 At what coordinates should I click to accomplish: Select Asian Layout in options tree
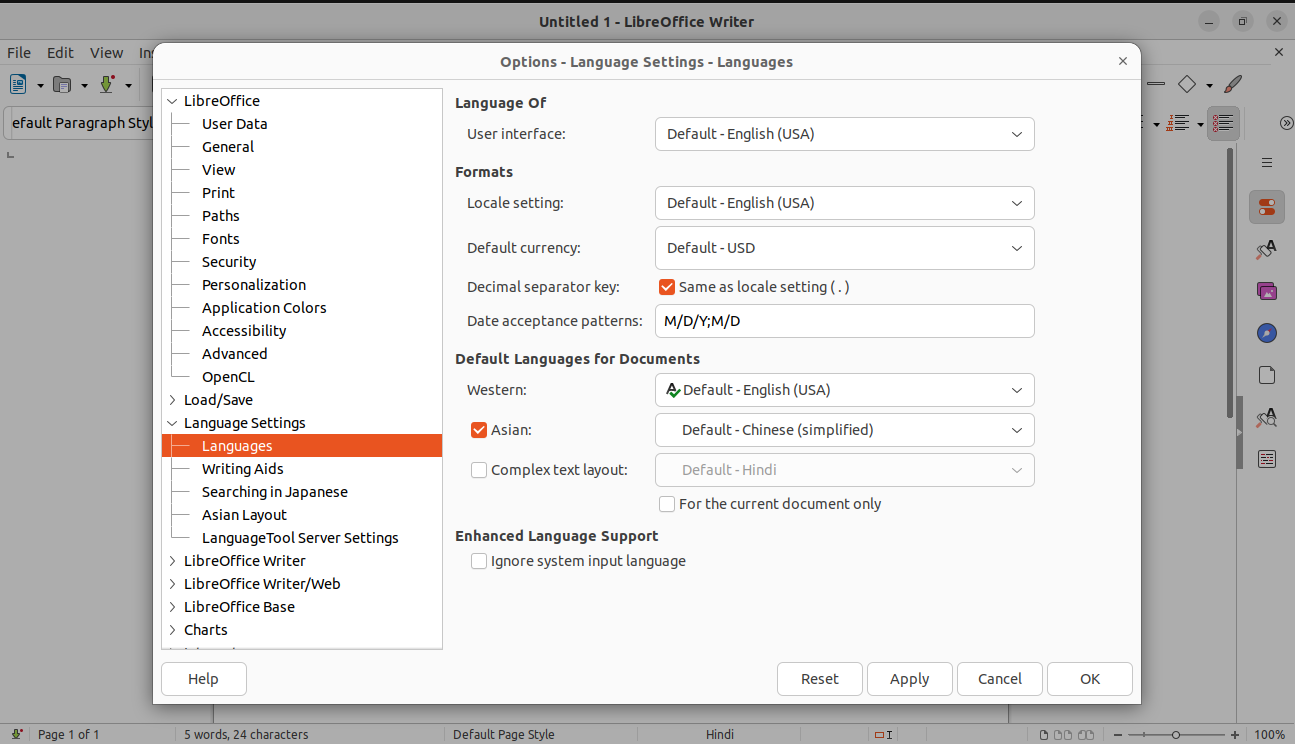point(244,515)
